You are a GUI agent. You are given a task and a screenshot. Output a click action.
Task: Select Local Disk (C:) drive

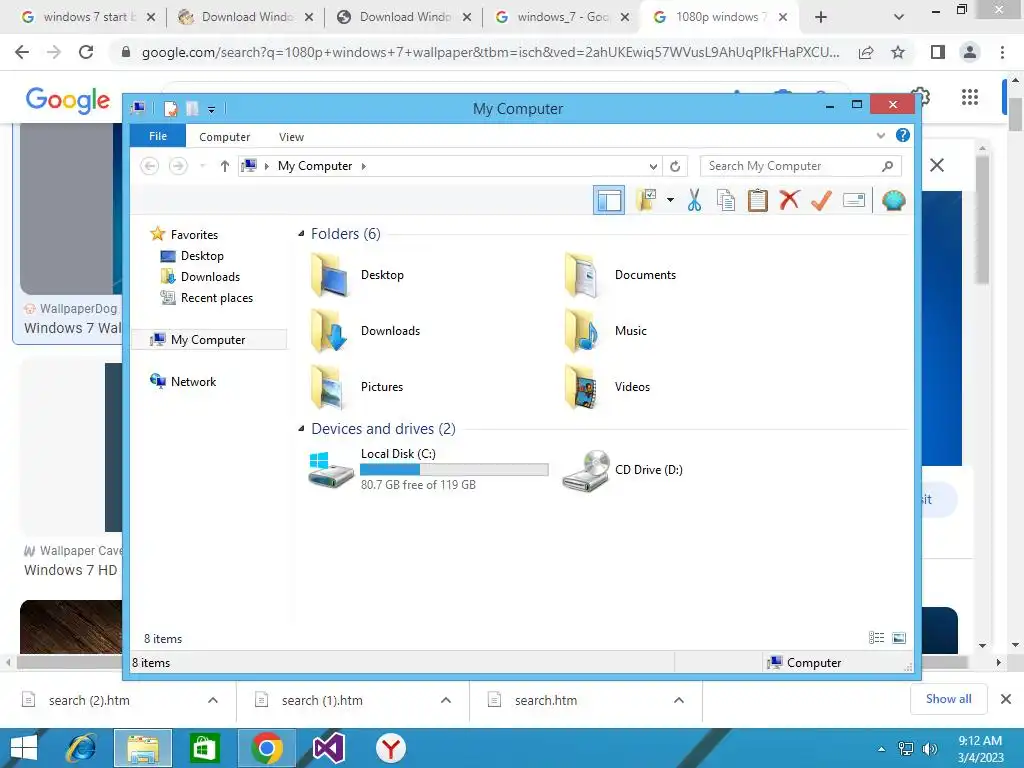coord(428,469)
